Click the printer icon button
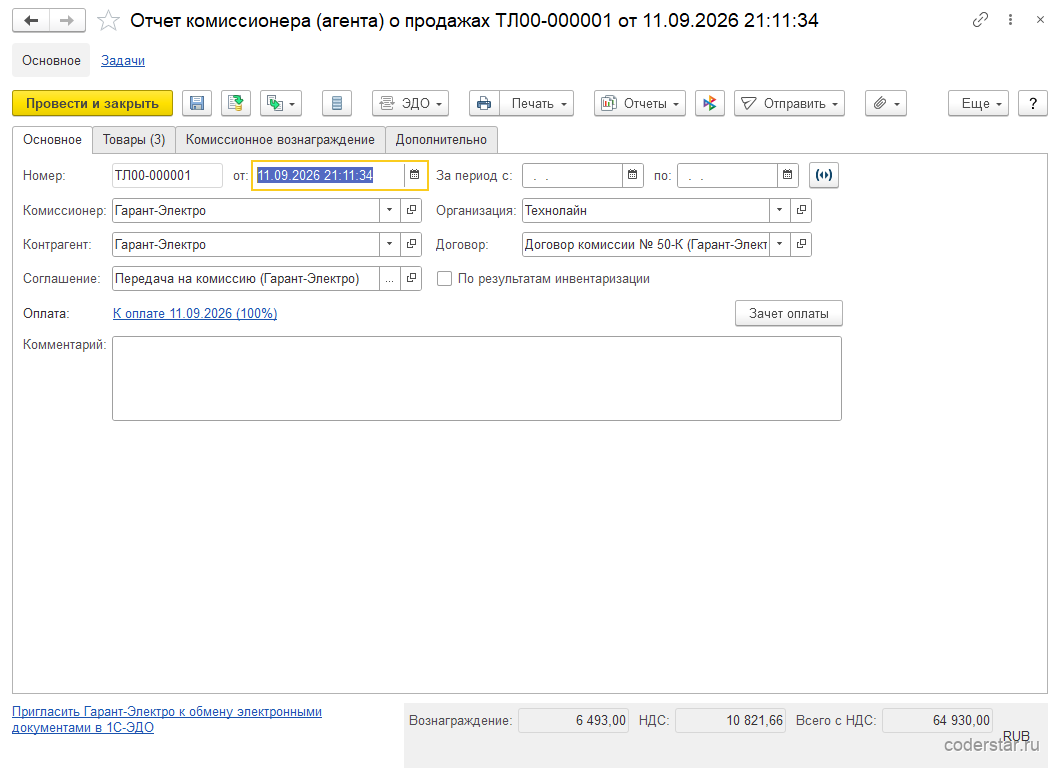Image resolution: width=1064 pixels, height=768 pixels. point(484,104)
